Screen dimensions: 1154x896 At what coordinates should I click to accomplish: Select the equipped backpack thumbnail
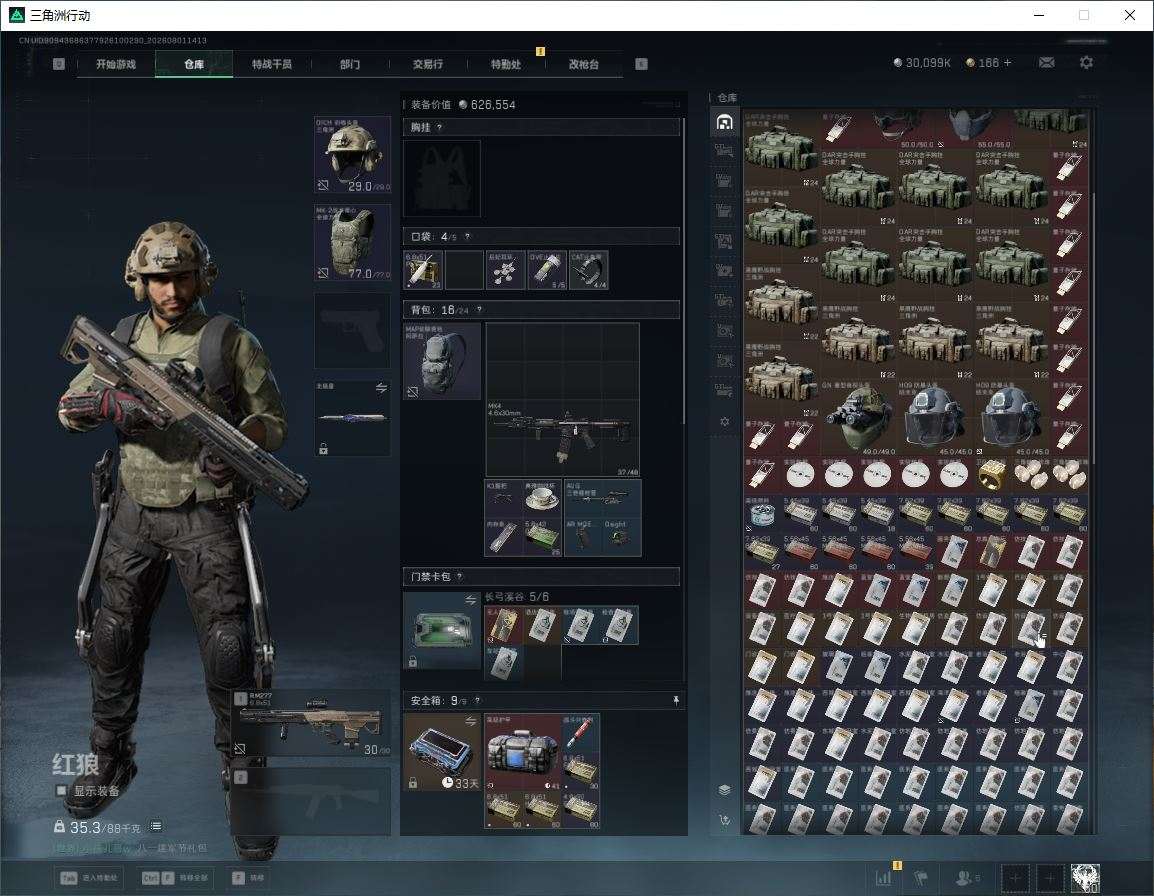point(442,361)
